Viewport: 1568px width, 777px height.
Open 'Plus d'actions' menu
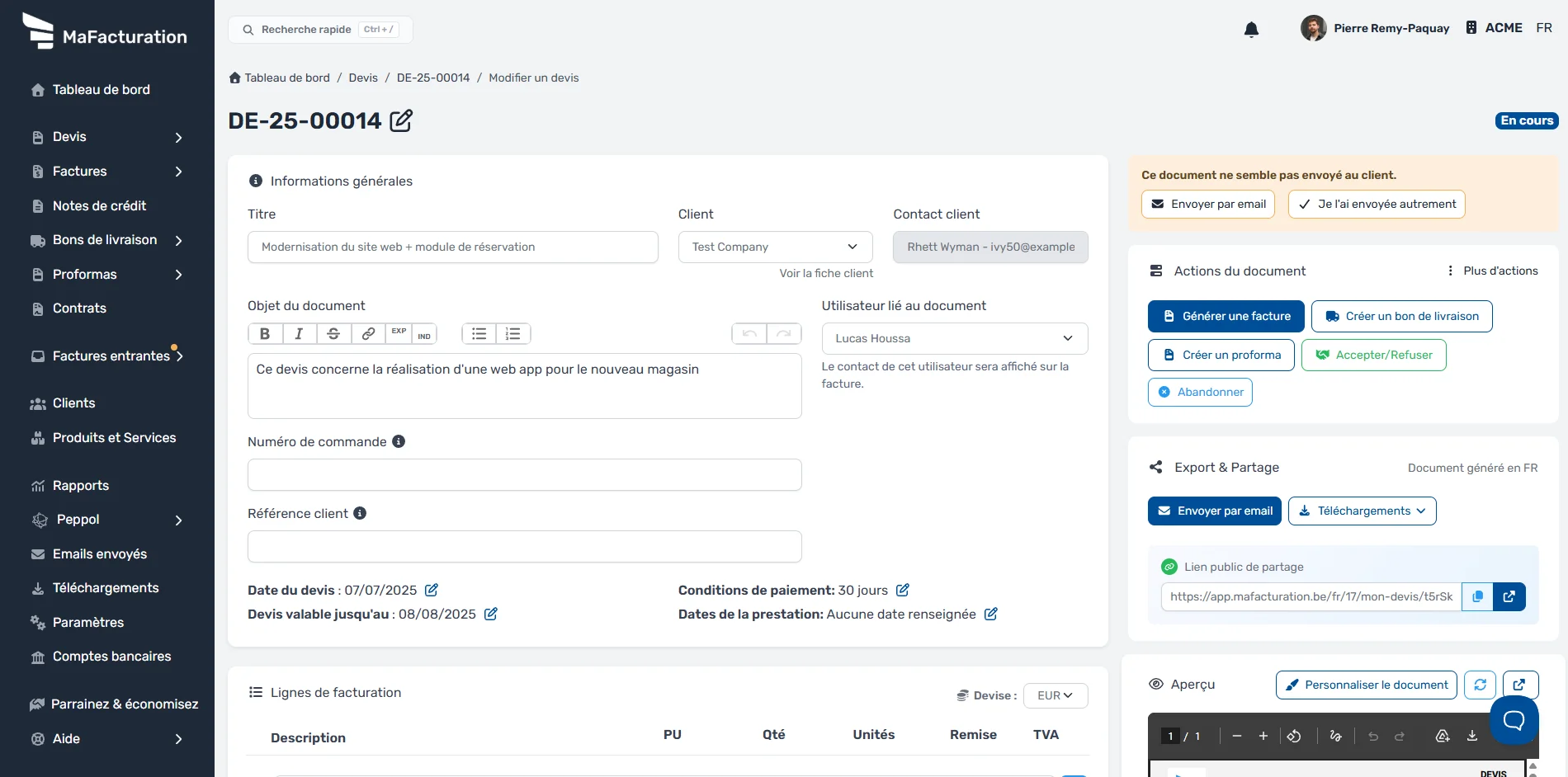pyautogui.click(x=1493, y=271)
